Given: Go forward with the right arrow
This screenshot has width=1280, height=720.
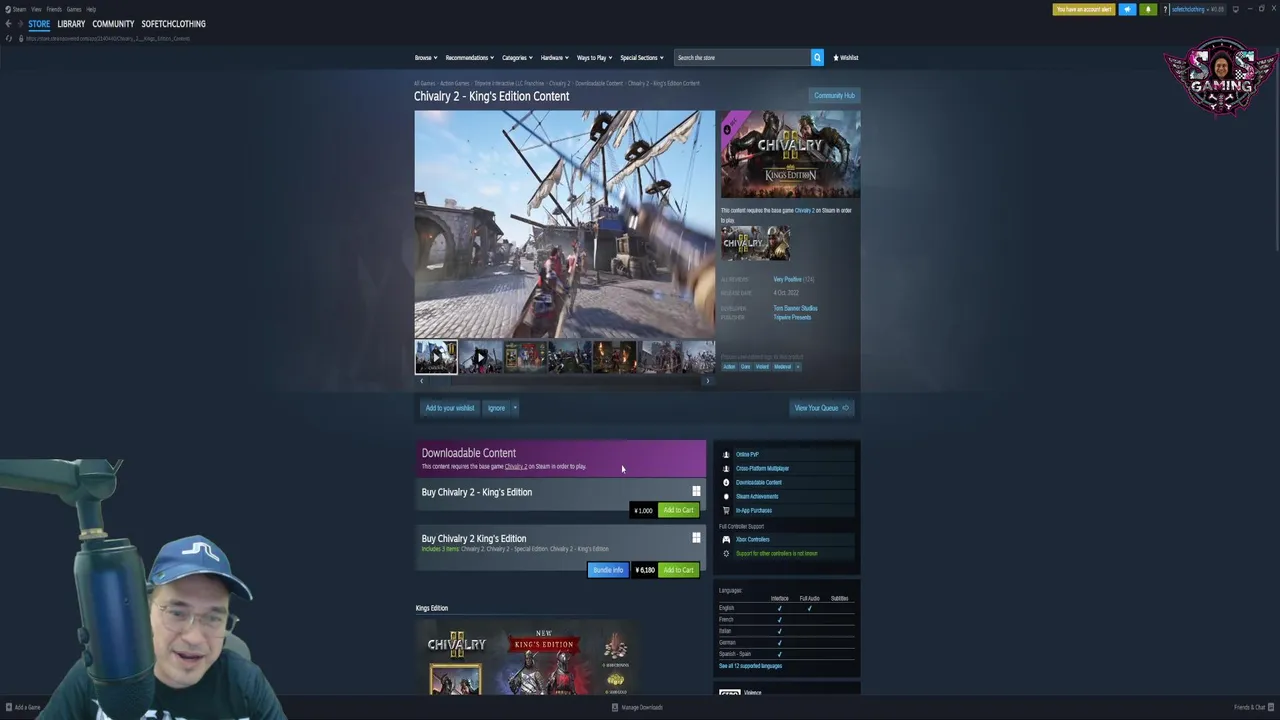Looking at the screenshot, I should [x=20, y=24].
